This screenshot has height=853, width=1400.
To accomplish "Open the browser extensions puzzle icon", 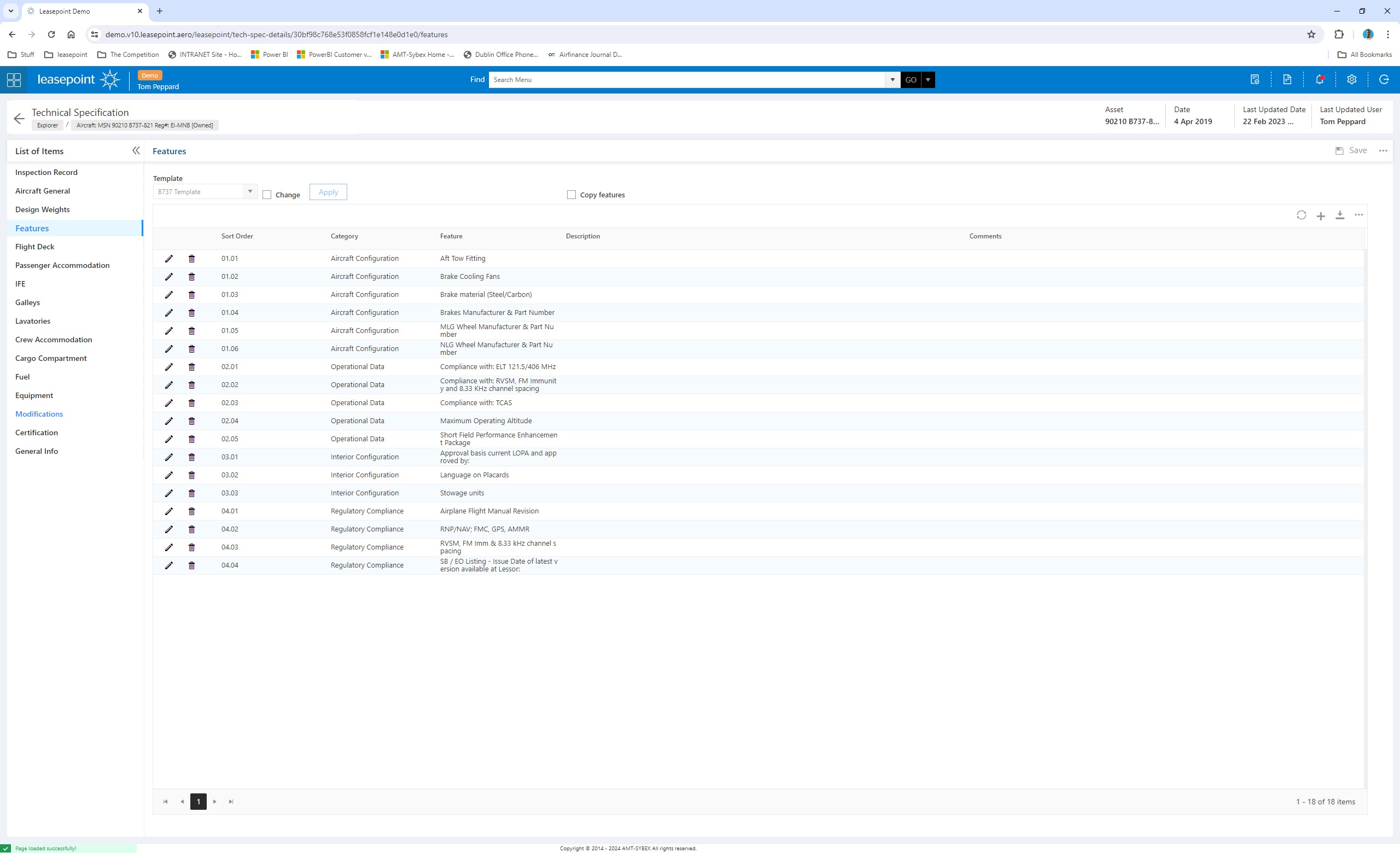I will [x=1339, y=34].
